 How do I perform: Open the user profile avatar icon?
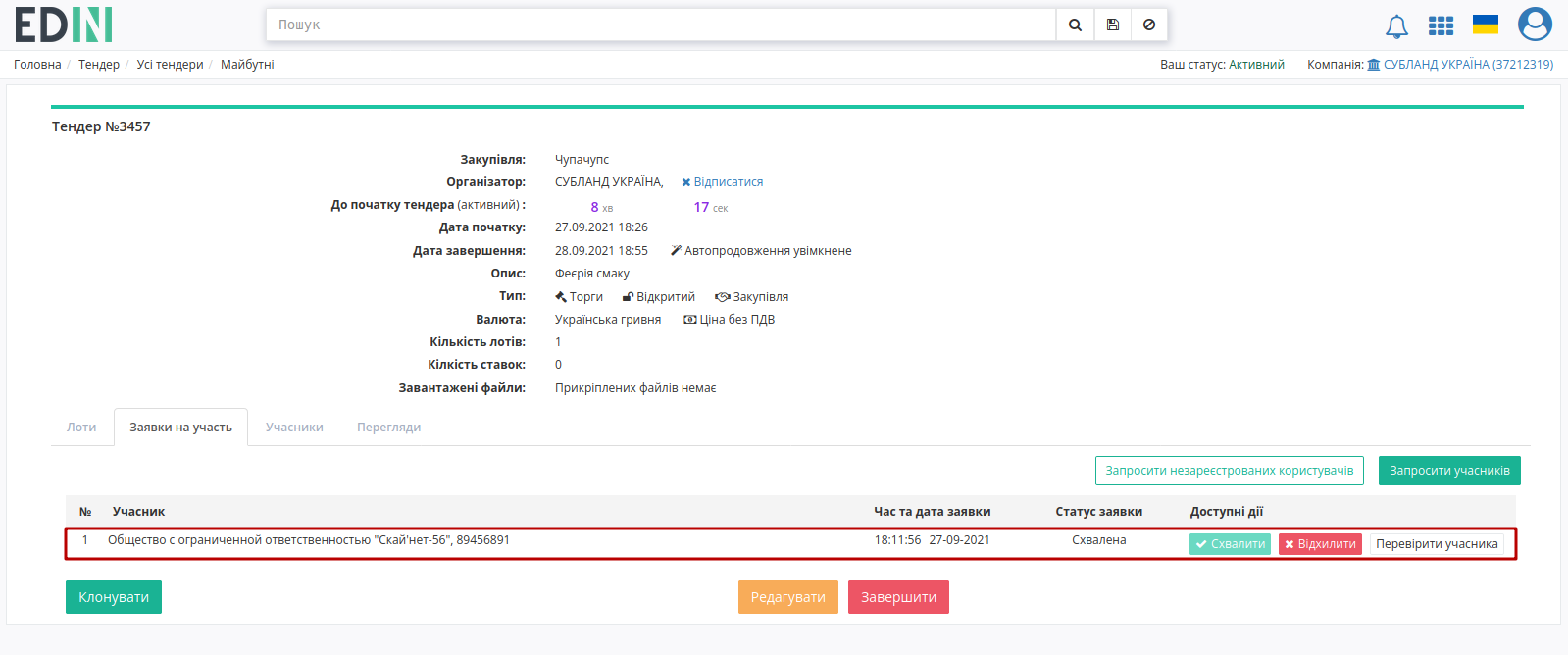coord(1535,25)
